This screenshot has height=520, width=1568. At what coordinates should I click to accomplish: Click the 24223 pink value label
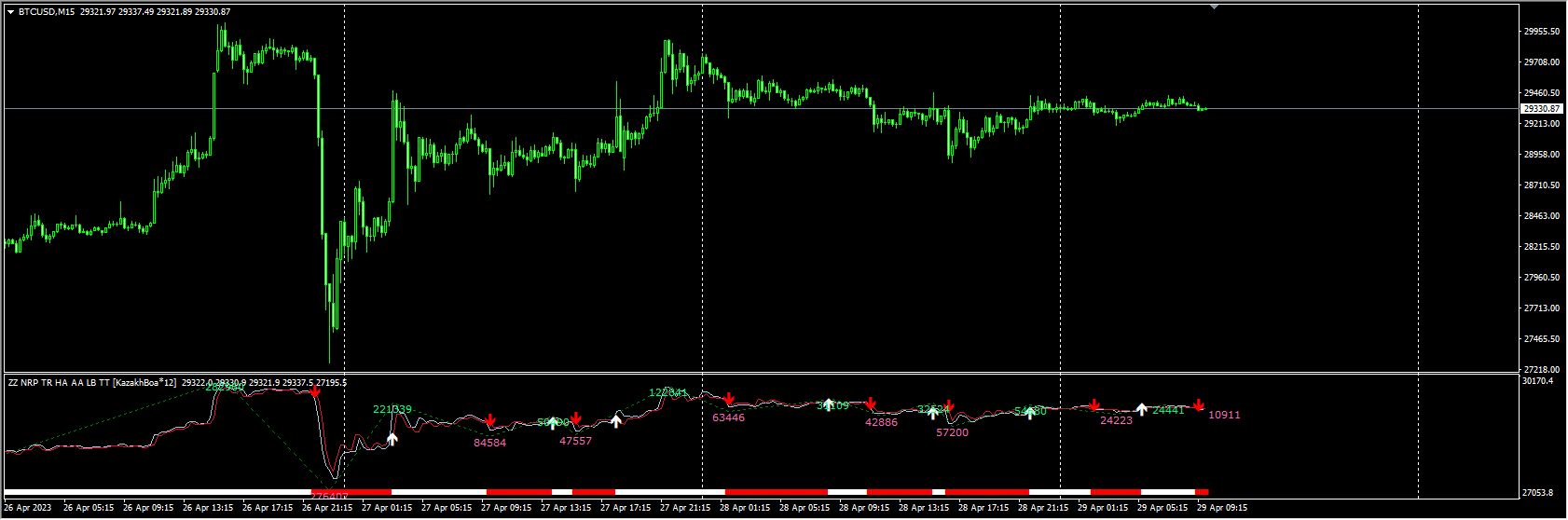click(1117, 420)
